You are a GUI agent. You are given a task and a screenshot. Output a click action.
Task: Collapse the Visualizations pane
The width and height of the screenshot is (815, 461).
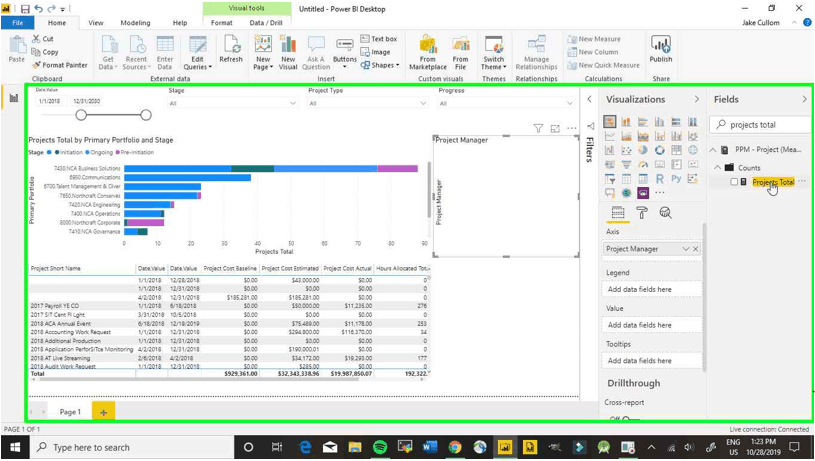(696, 99)
